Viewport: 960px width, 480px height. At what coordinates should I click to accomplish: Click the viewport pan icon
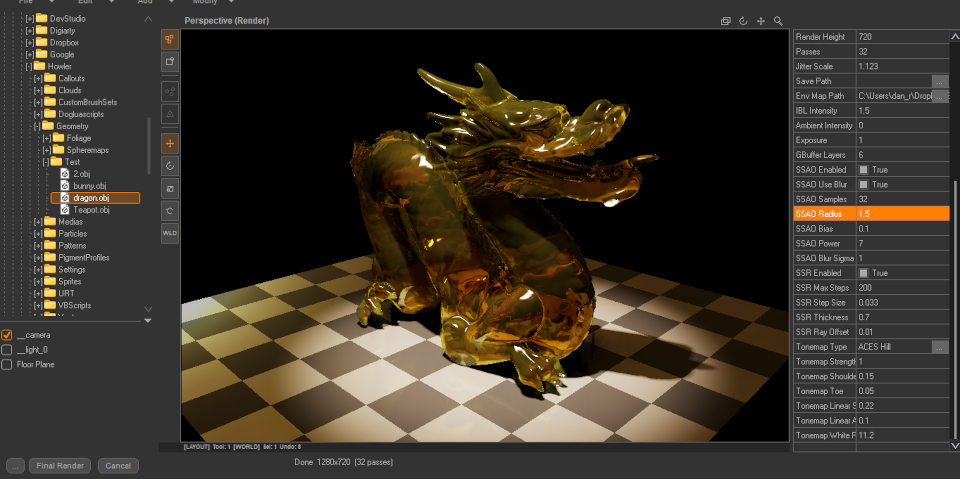[x=761, y=21]
